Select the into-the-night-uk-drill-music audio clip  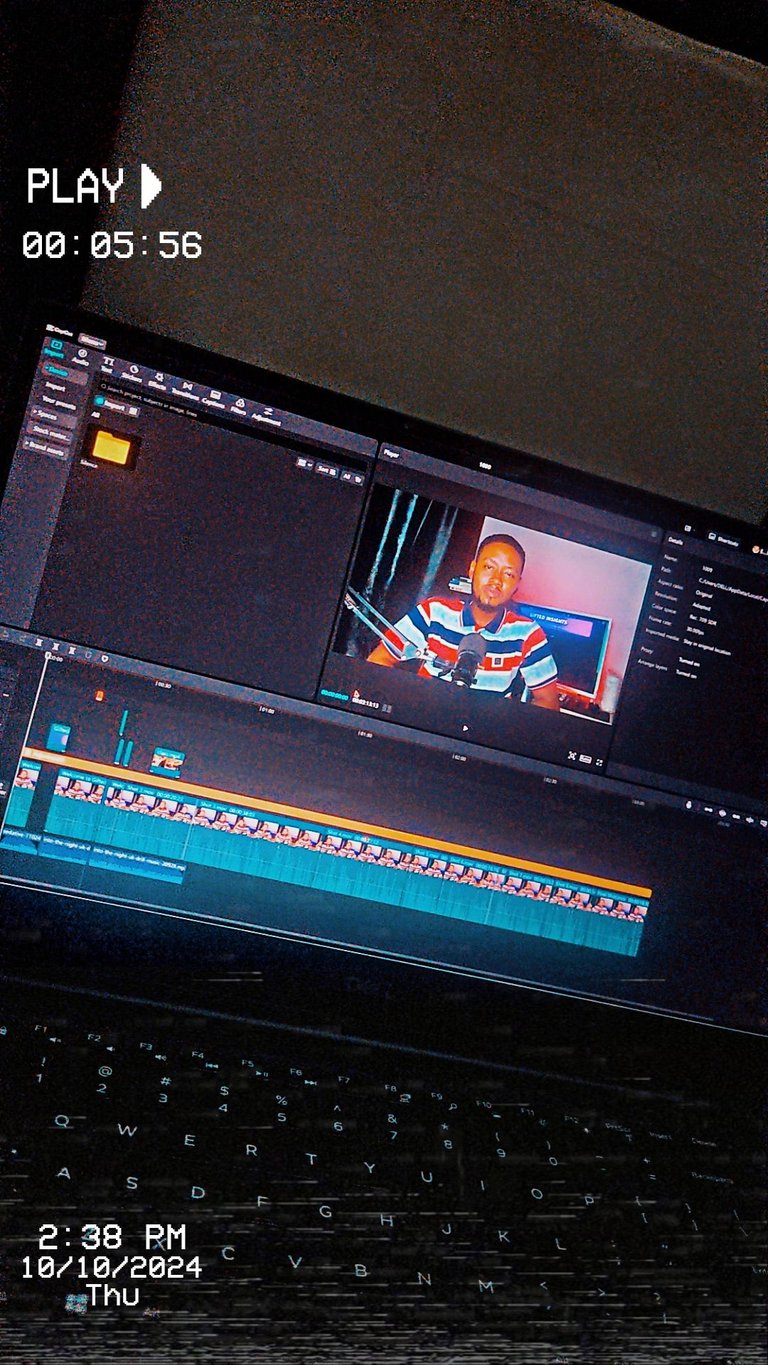click(137, 867)
